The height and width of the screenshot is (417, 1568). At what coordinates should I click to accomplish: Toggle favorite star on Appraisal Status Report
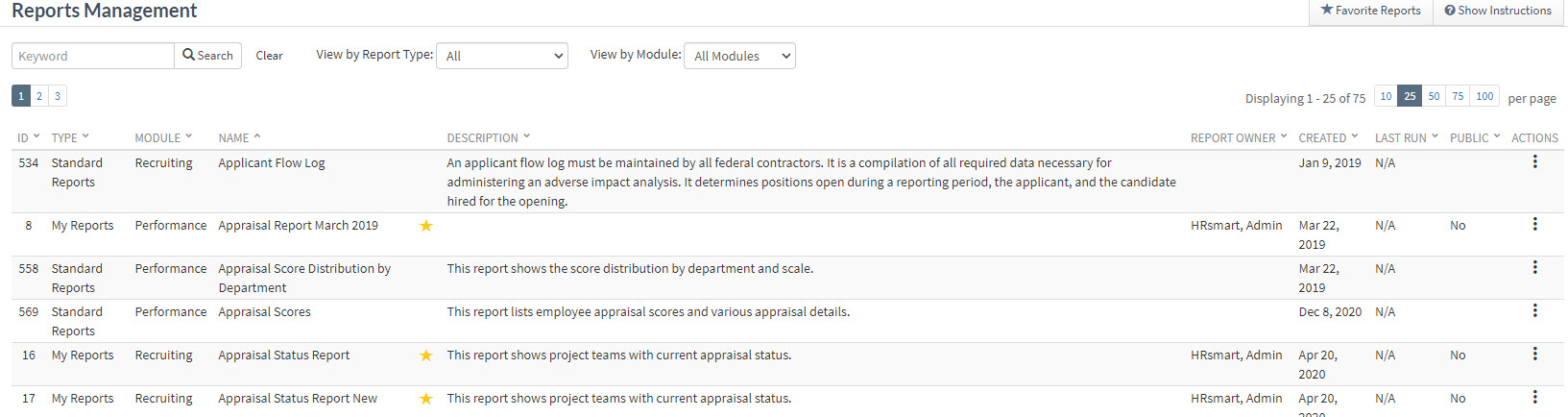426,356
